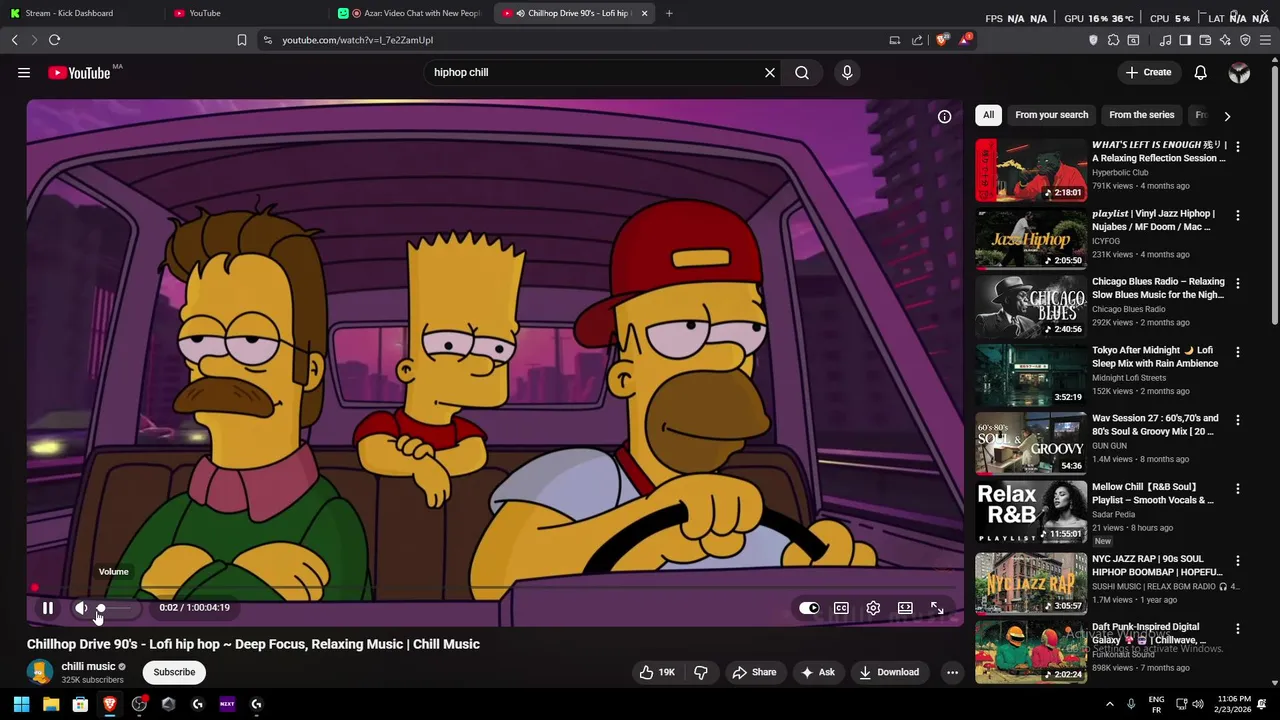Subscribe to chilli music channel
Screen dimensions: 1280x720
(x=174, y=672)
